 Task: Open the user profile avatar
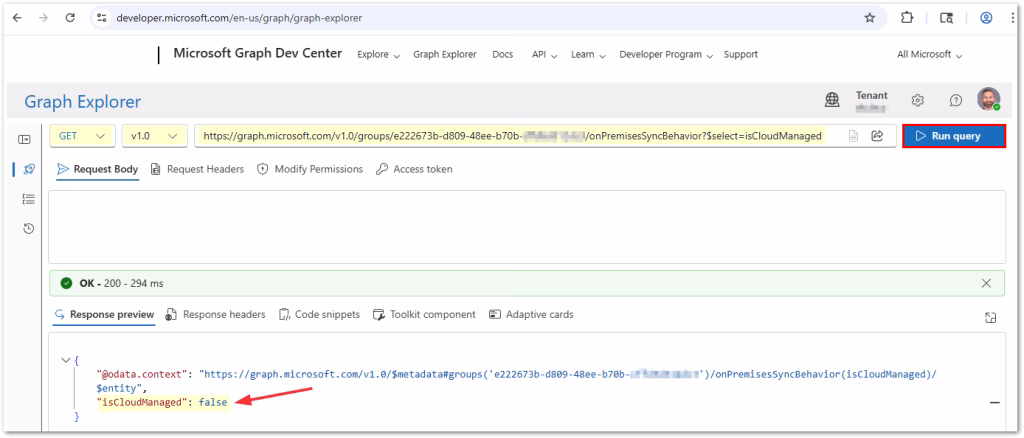point(988,100)
